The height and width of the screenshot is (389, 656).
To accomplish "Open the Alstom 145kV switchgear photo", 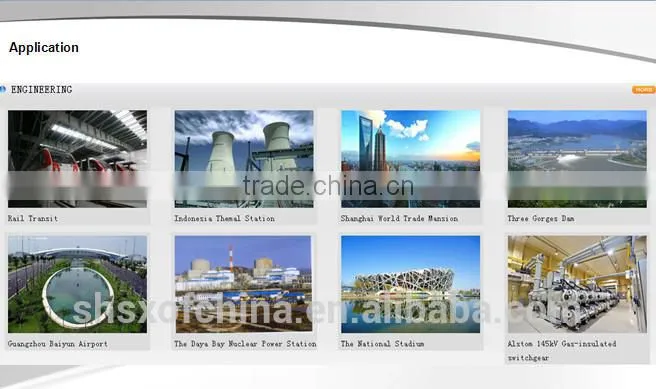I will tap(577, 284).
